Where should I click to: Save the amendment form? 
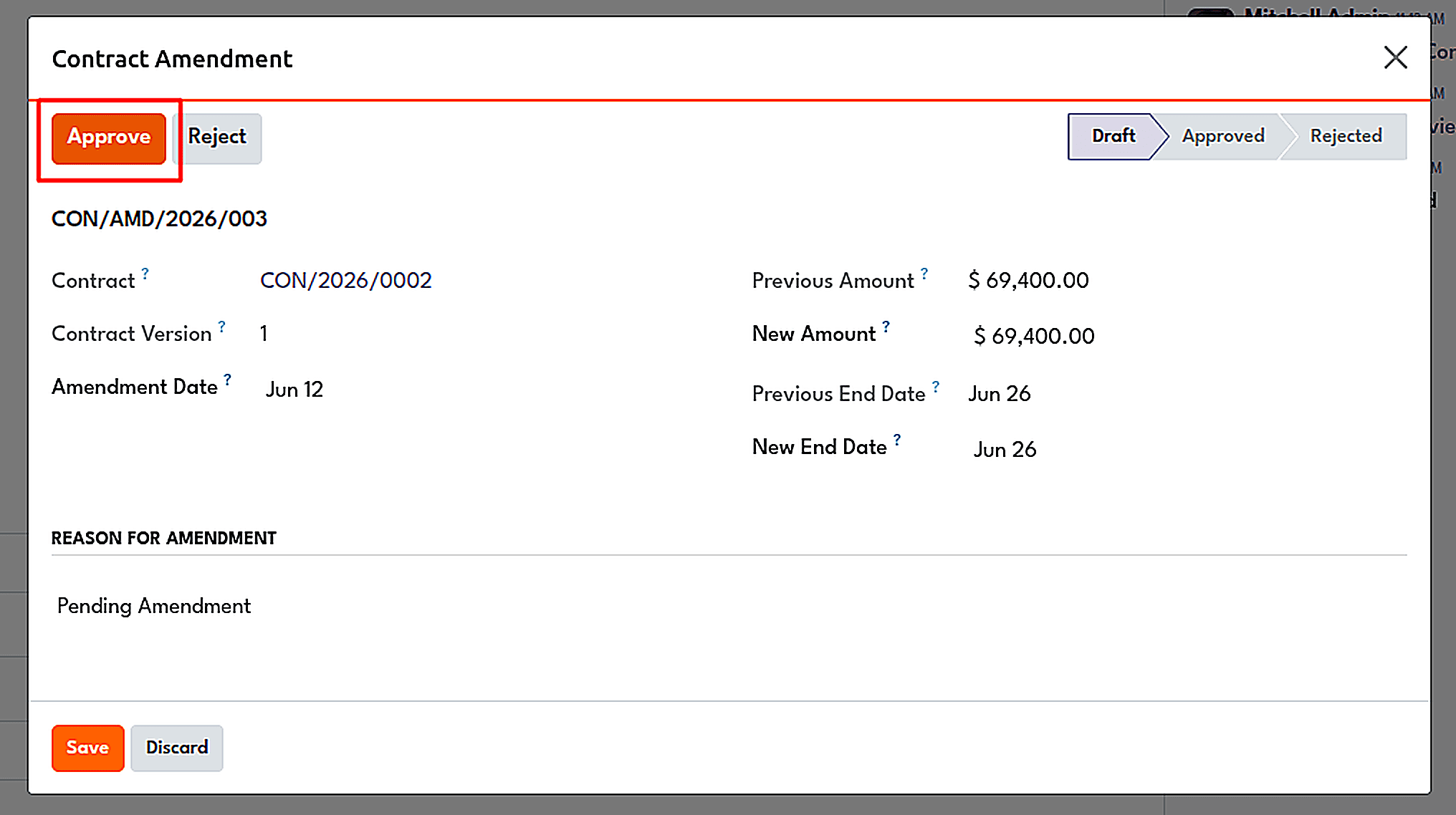pyautogui.click(x=87, y=748)
